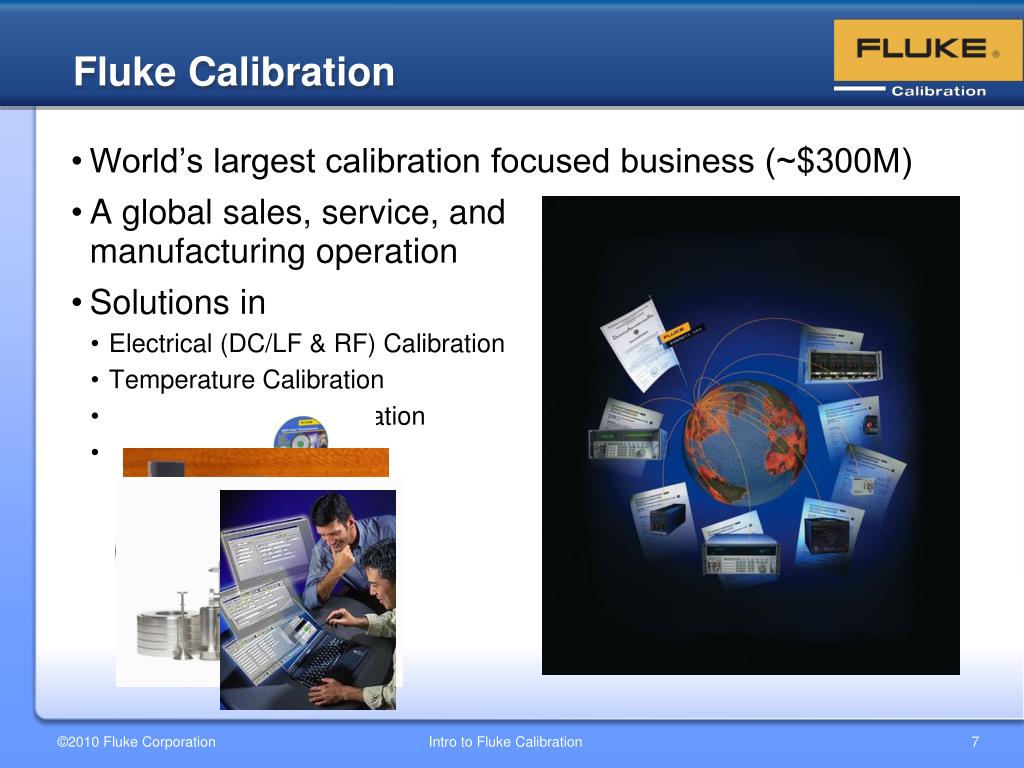Click the 'Intro to Fluke Calibration' footer
Image resolution: width=1024 pixels, height=768 pixels.
point(505,742)
